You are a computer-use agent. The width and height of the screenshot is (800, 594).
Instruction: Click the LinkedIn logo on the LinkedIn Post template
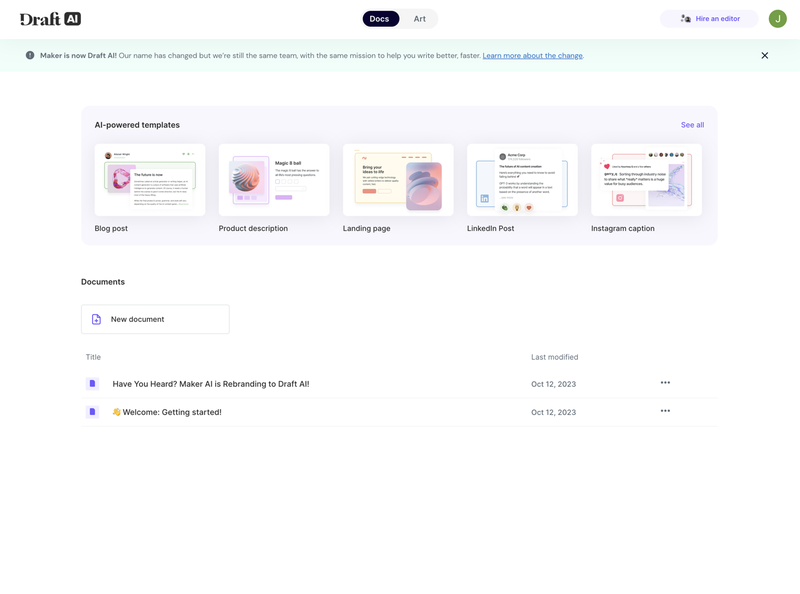[483, 196]
